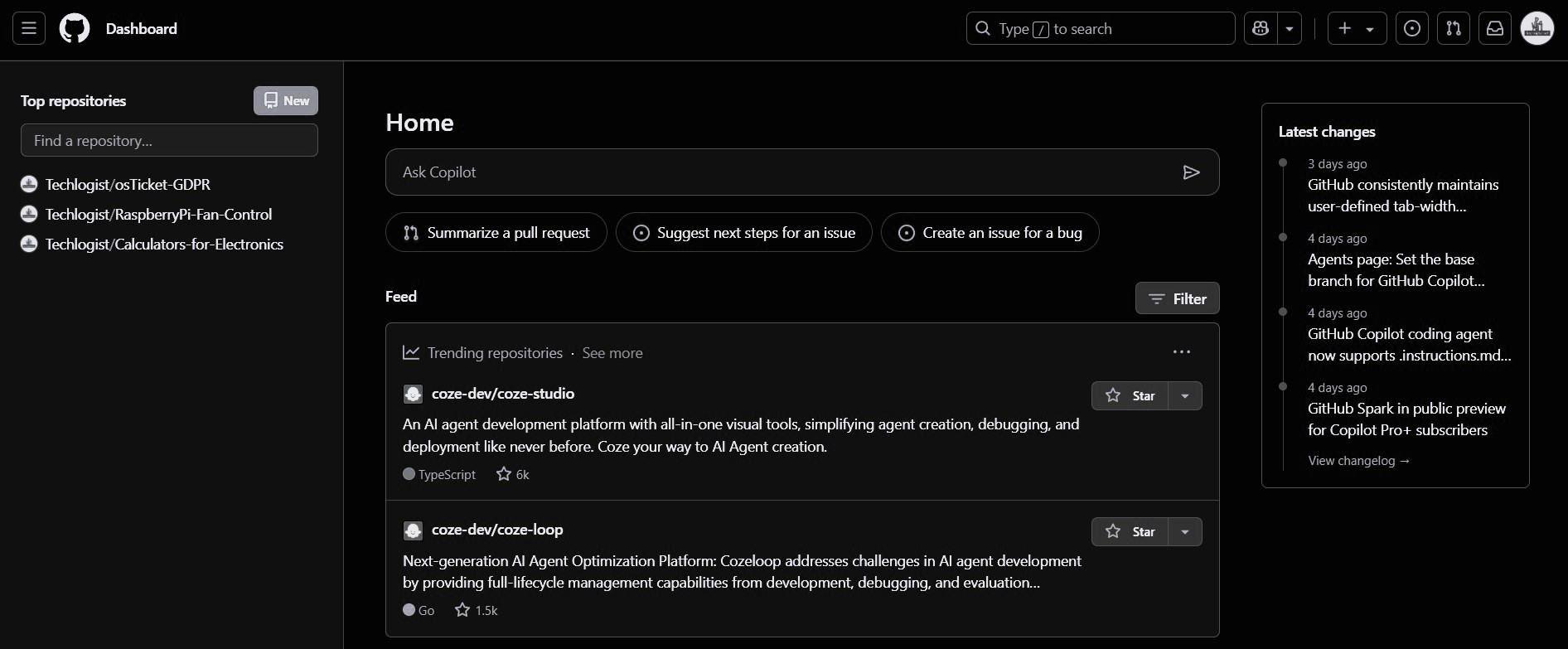Select Suggest next steps for an issue
The image size is (1568, 649).
[744, 232]
